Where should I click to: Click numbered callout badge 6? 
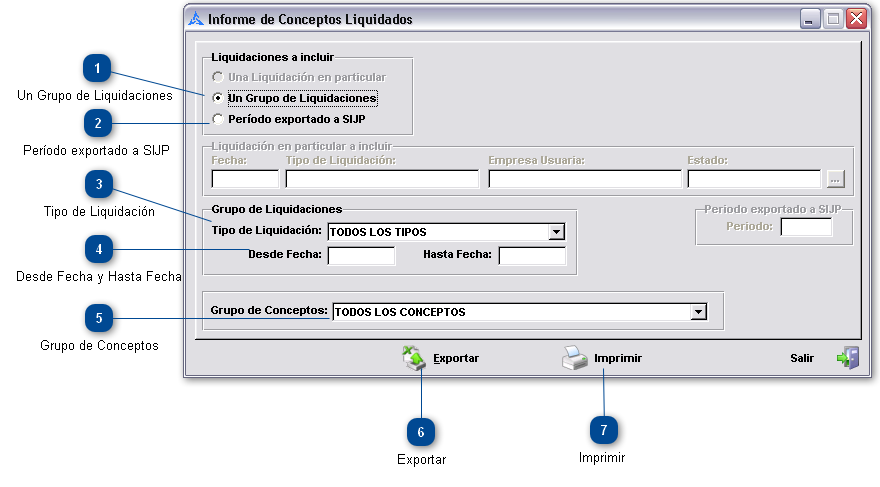(421, 431)
